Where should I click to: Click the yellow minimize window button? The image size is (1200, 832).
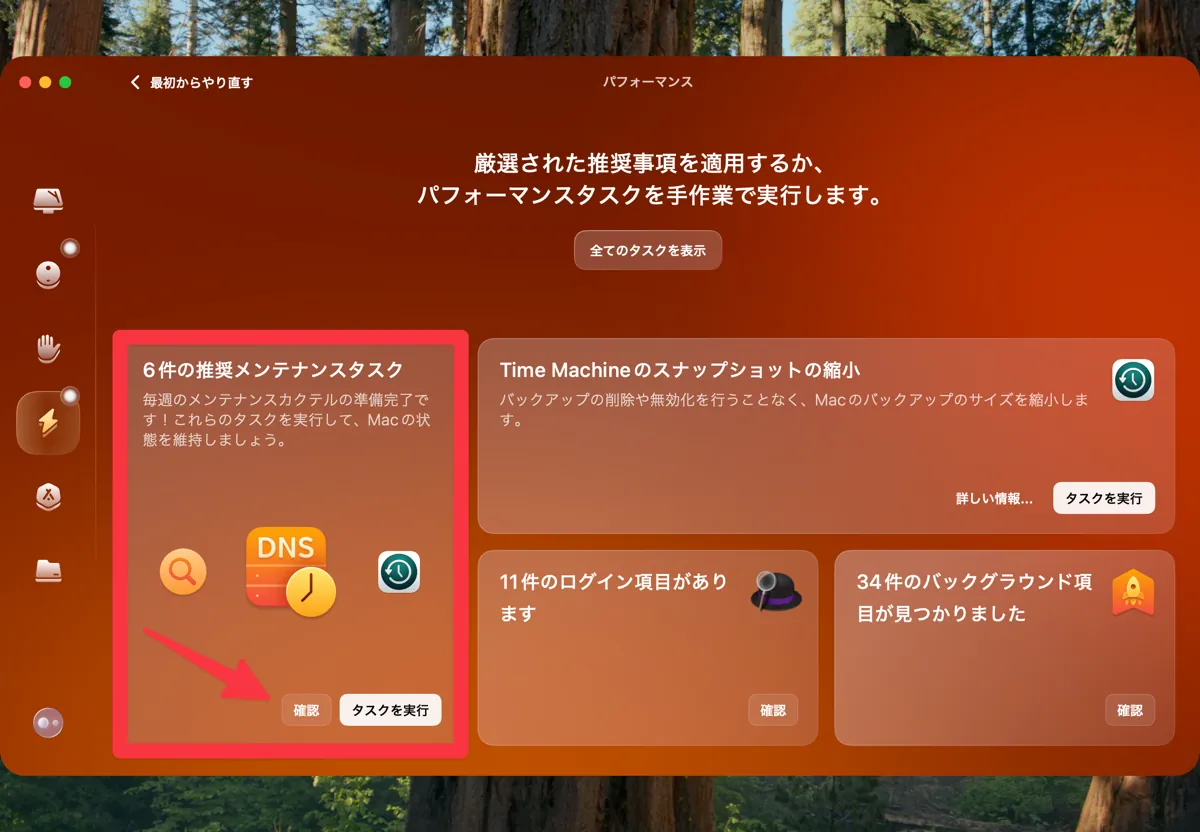(x=45, y=82)
